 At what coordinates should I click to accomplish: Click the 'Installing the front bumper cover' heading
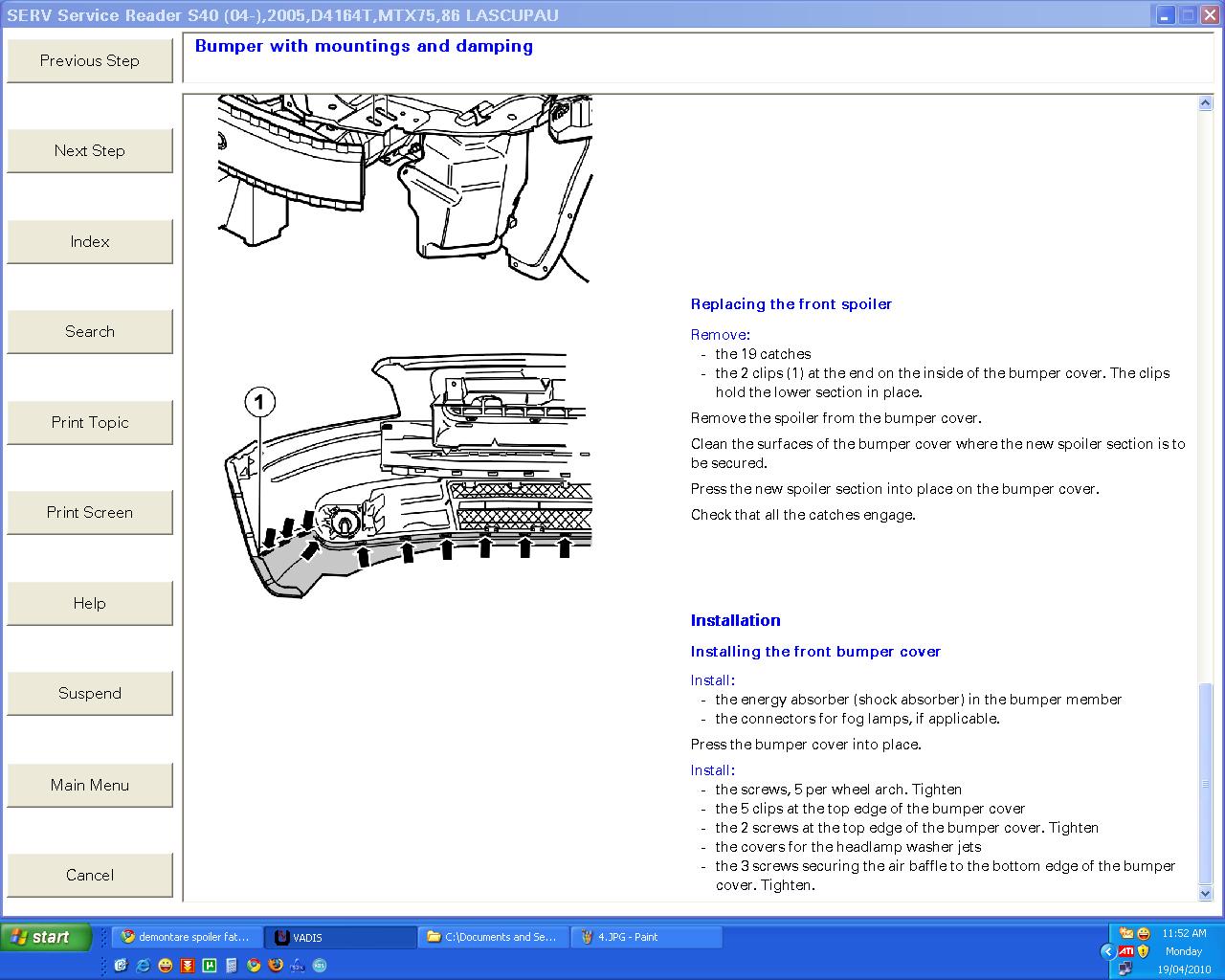(815, 652)
